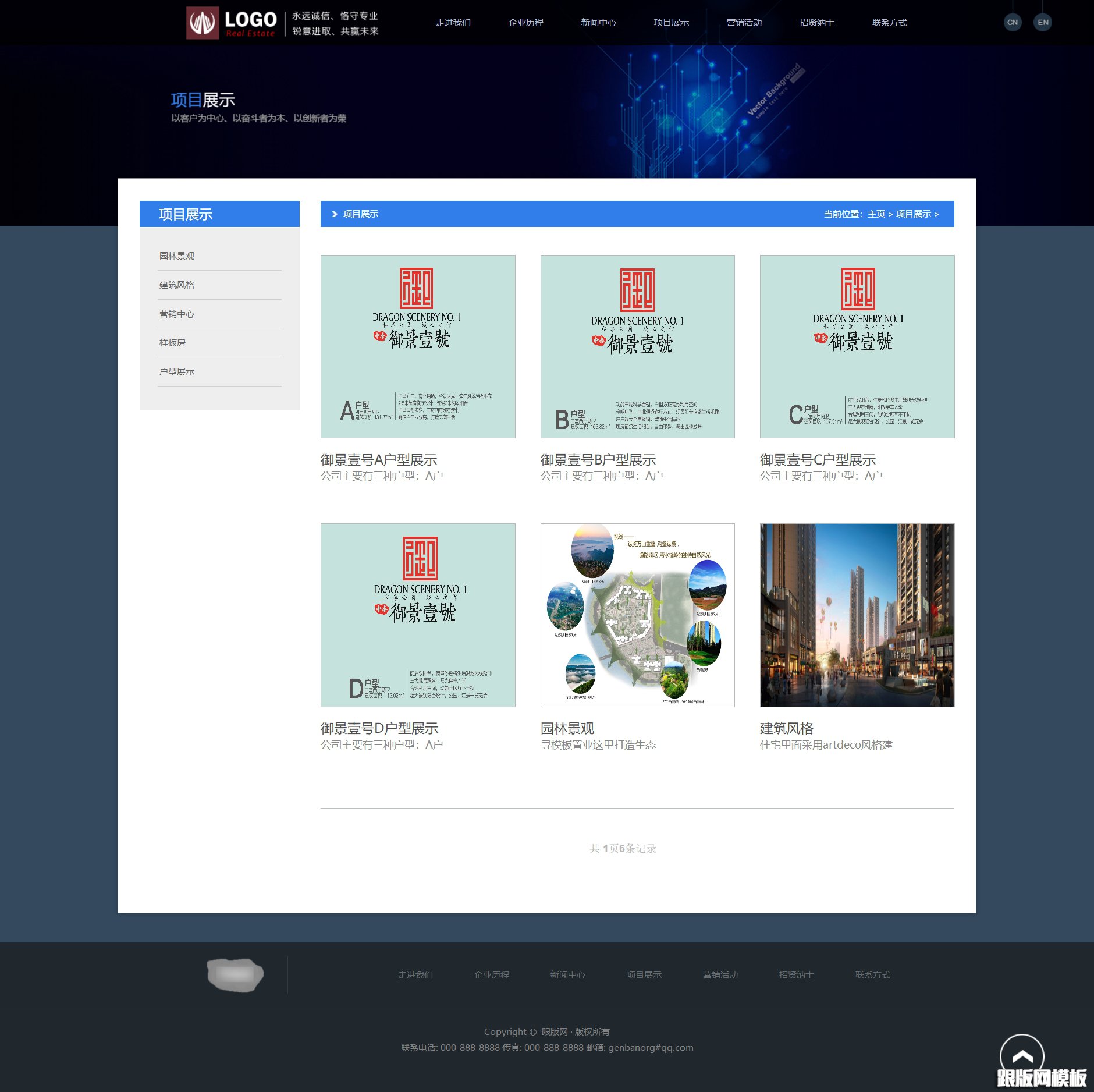Click the 走进我们 top navigation entry
This screenshot has height=1092, width=1094.
(453, 23)
